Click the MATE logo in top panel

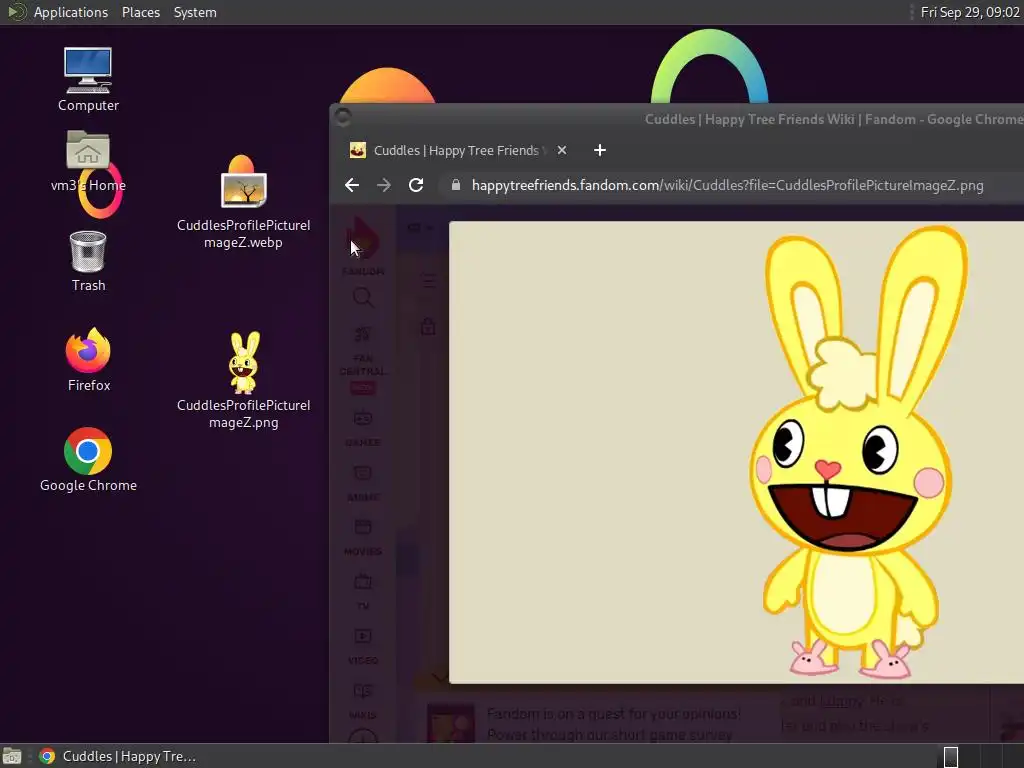click(16, 12)
